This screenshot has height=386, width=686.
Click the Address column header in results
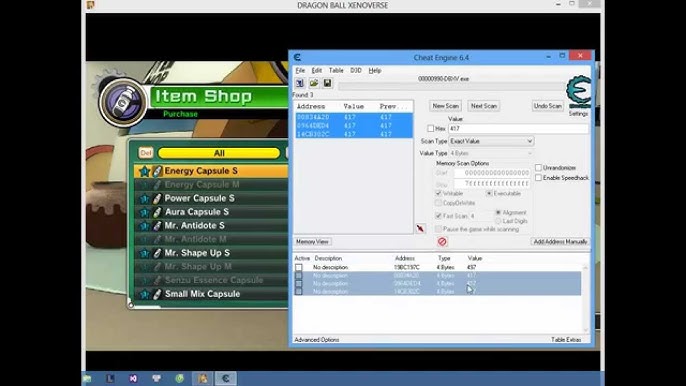coord(311,106)
